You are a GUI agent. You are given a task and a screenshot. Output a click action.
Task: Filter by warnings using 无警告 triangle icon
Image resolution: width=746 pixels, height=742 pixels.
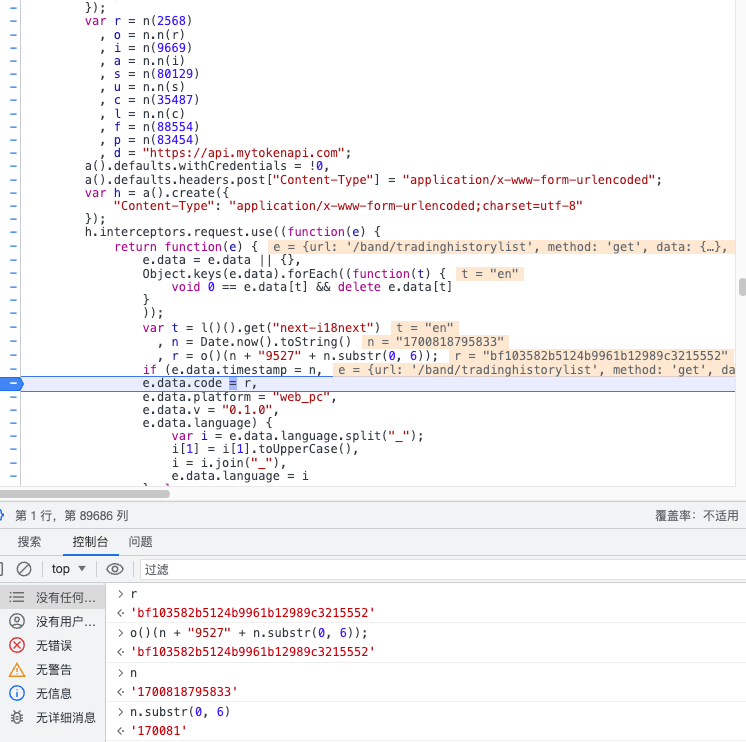click(x=17, y=669)
